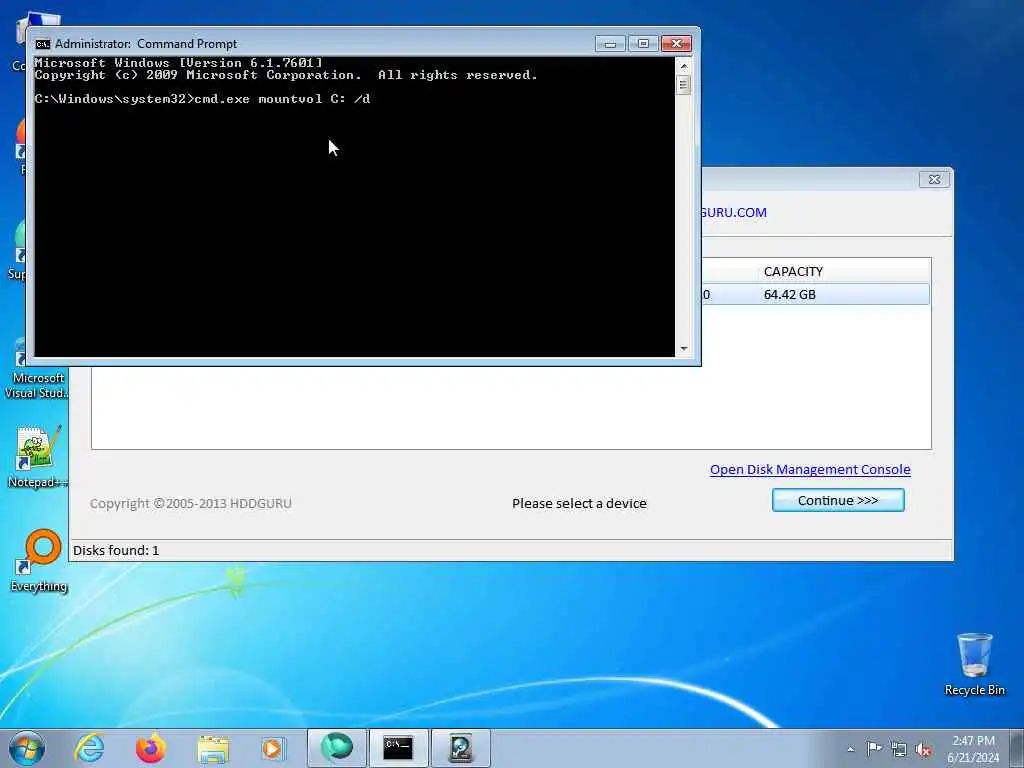Open the HDDGURU.COM link in dialog
The image size is (1024, 768).
click(733, 212)
